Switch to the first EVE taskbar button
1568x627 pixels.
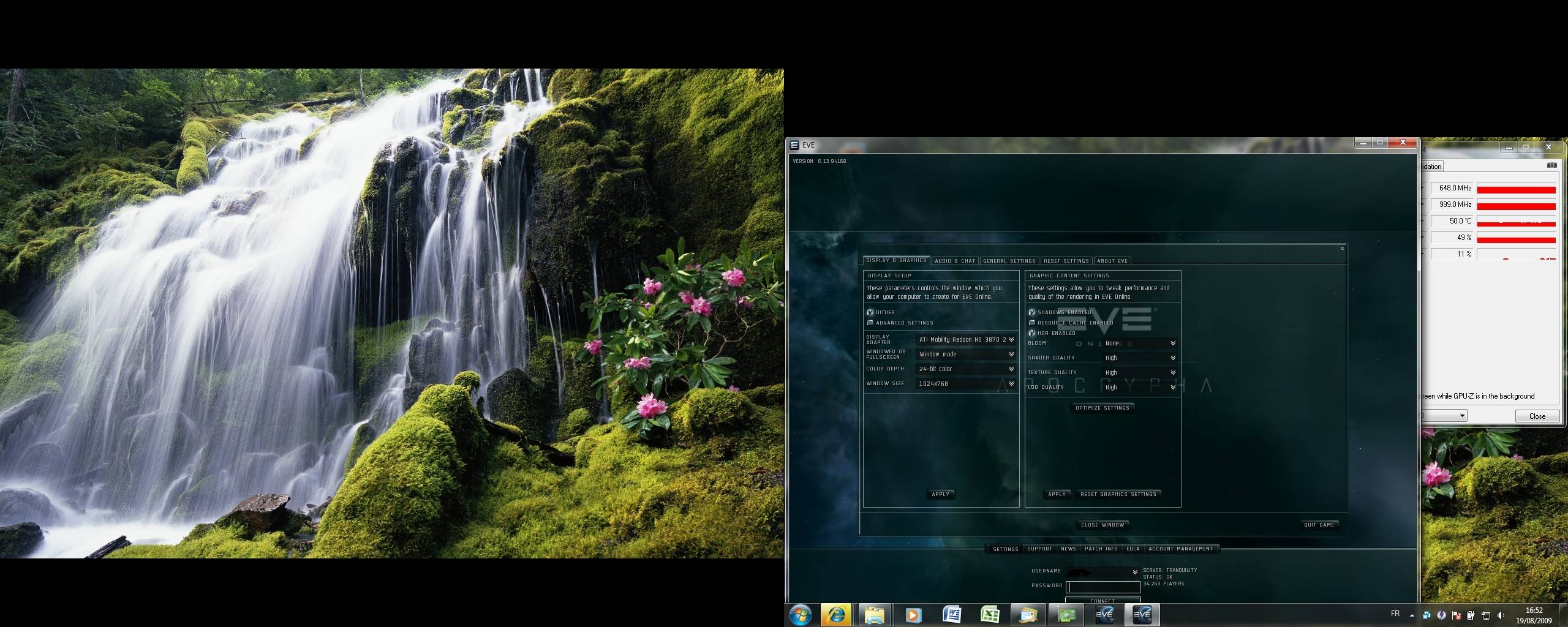click(1104, 615)
